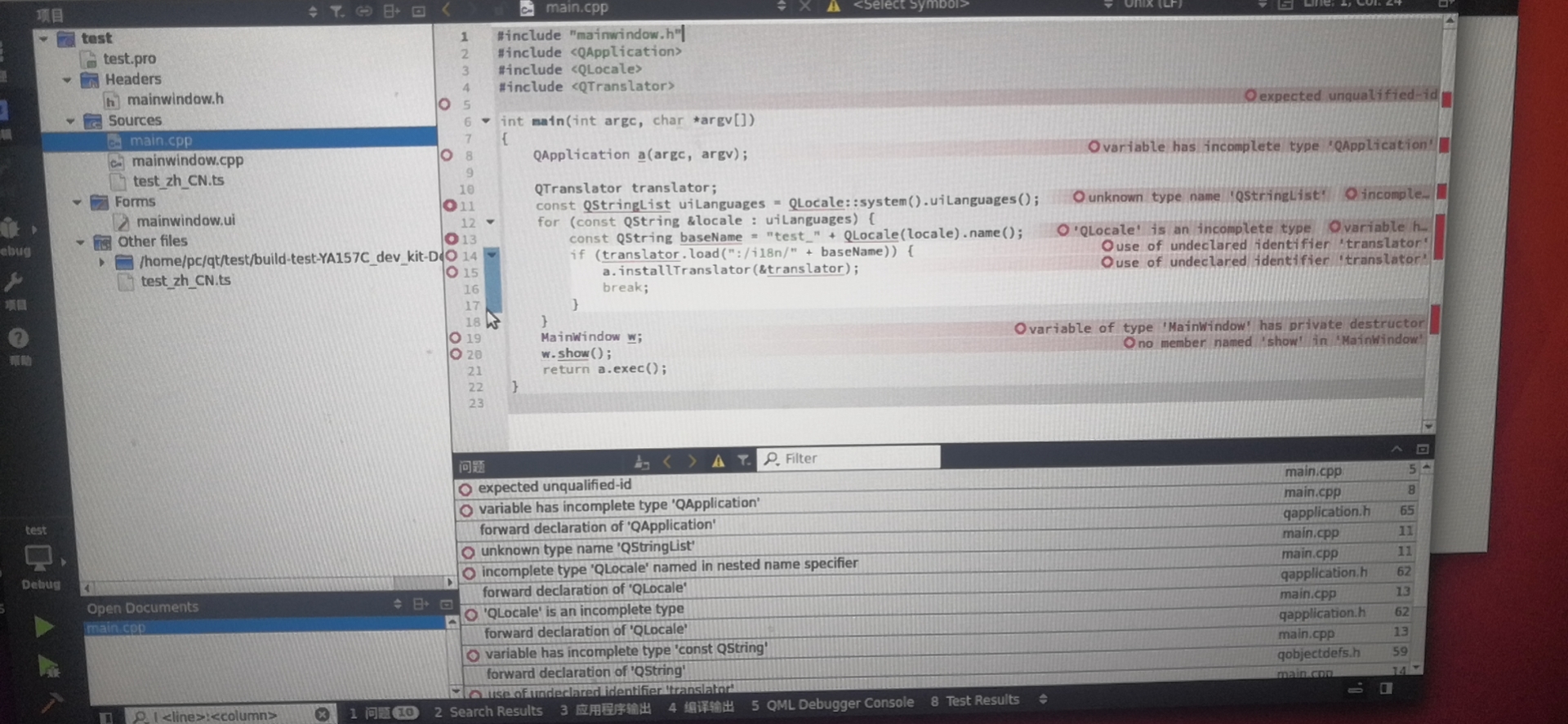
Task: Open the Open Documents view selector dropdown
Action: click(397, 604)
